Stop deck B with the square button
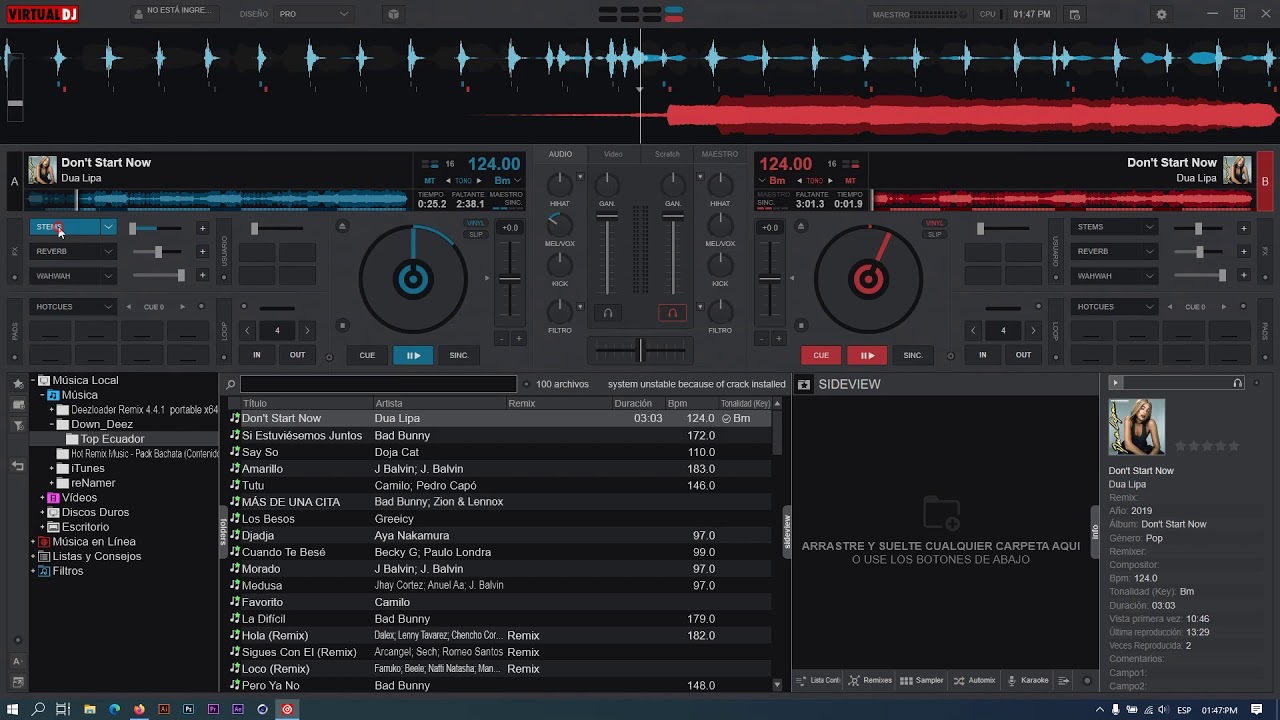1280x720 pixels. 801,325
